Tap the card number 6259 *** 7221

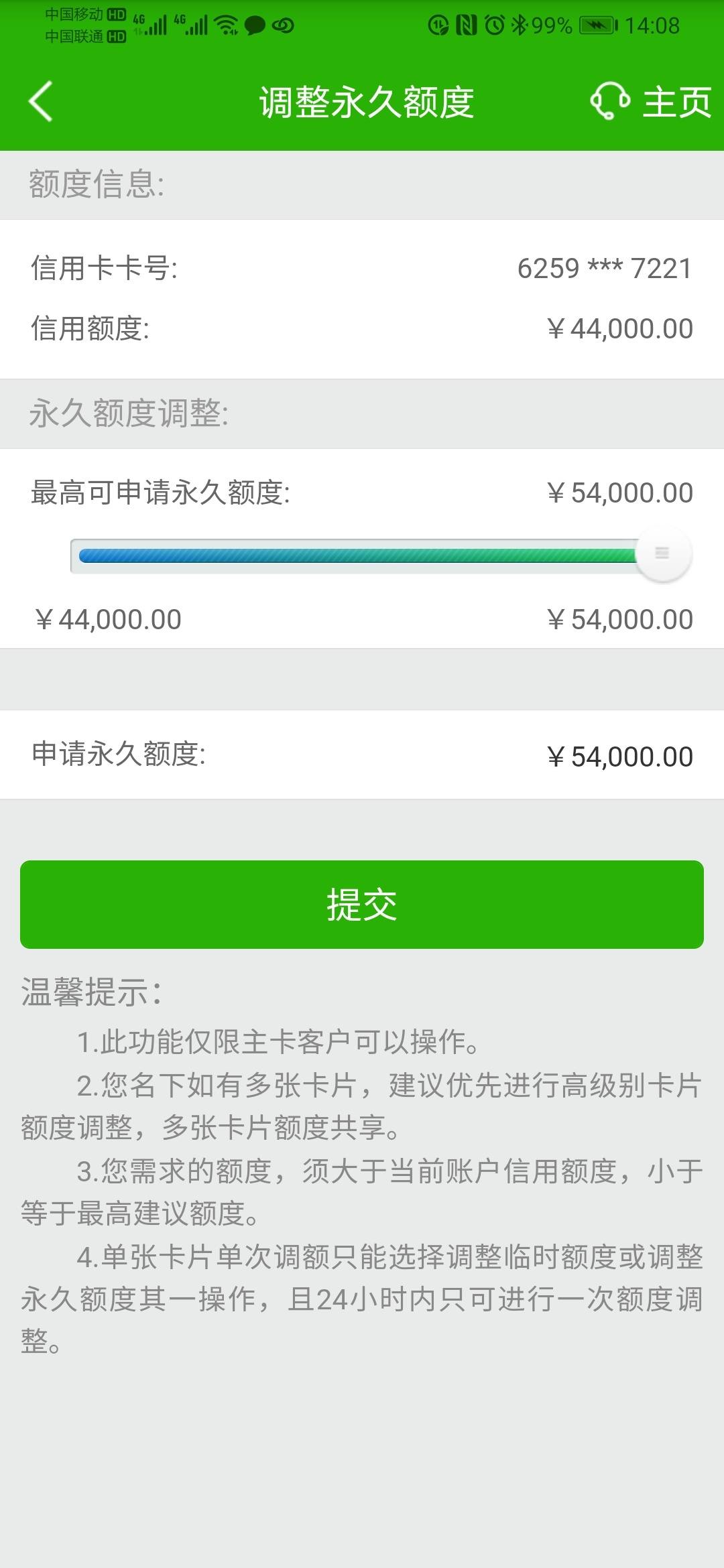[x=605, y=269]
